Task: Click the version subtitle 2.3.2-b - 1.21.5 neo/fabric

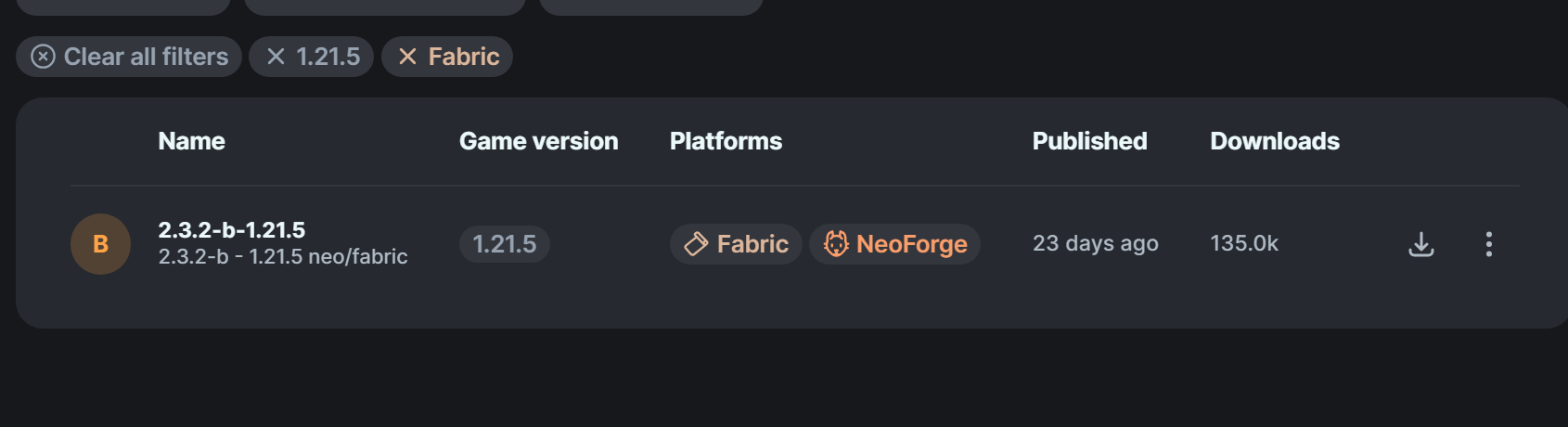Action: 283,257
